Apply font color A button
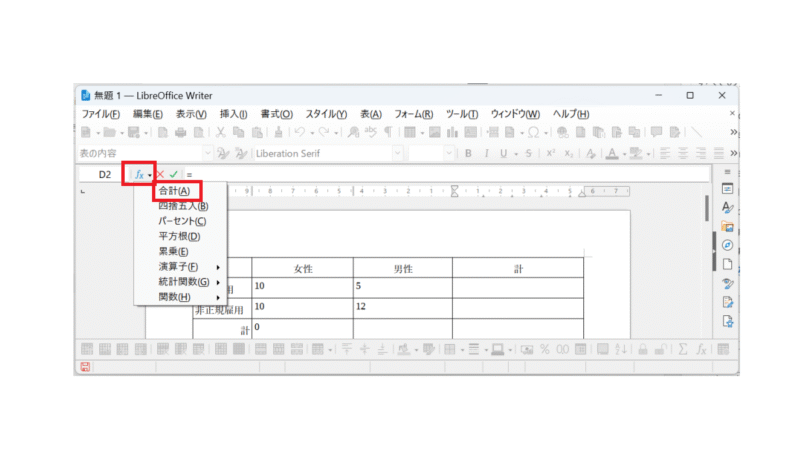This screenshot has width=800, height=450. point(612,153)
